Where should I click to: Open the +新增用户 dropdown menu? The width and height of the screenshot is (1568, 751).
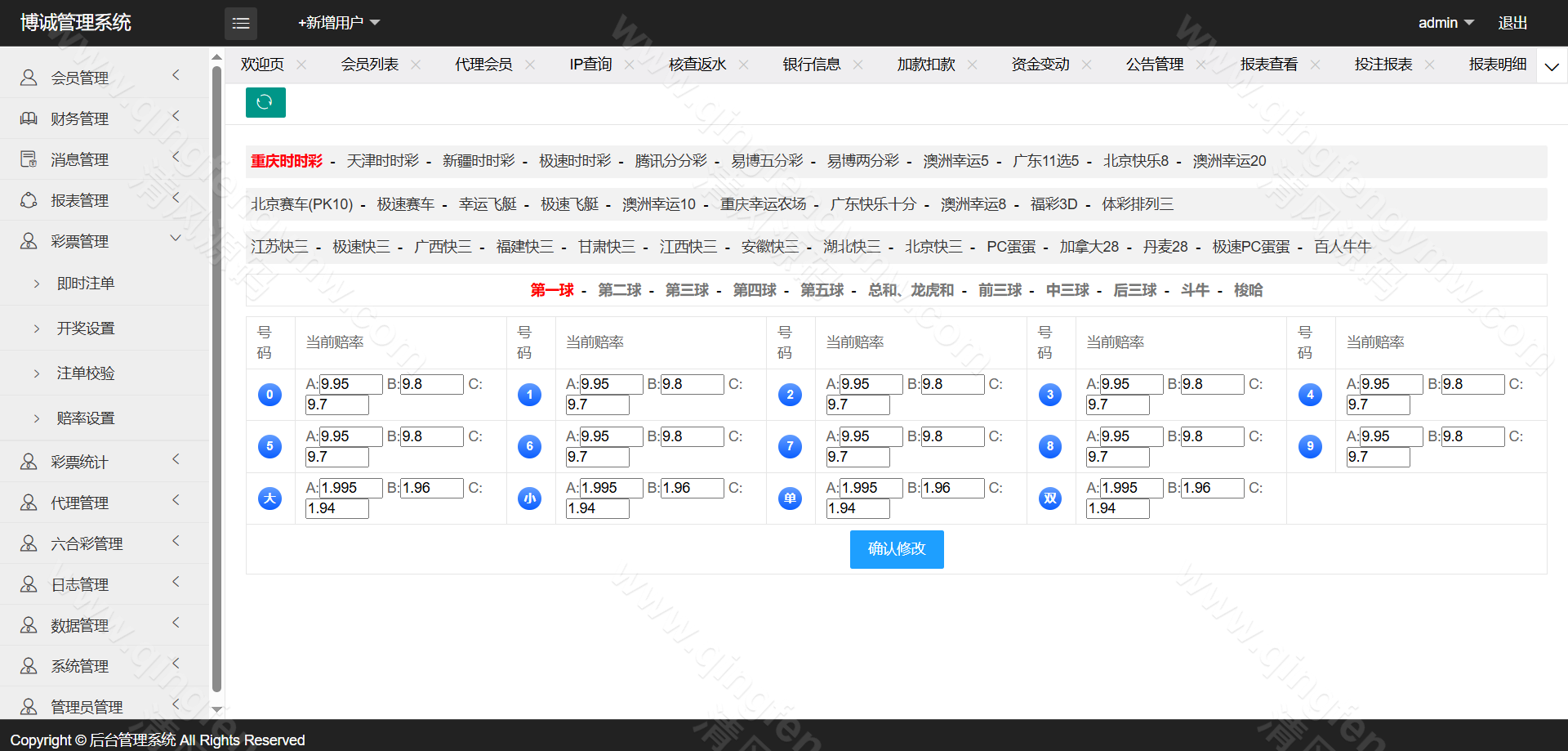pyautogui.click(x=338, y=23)
